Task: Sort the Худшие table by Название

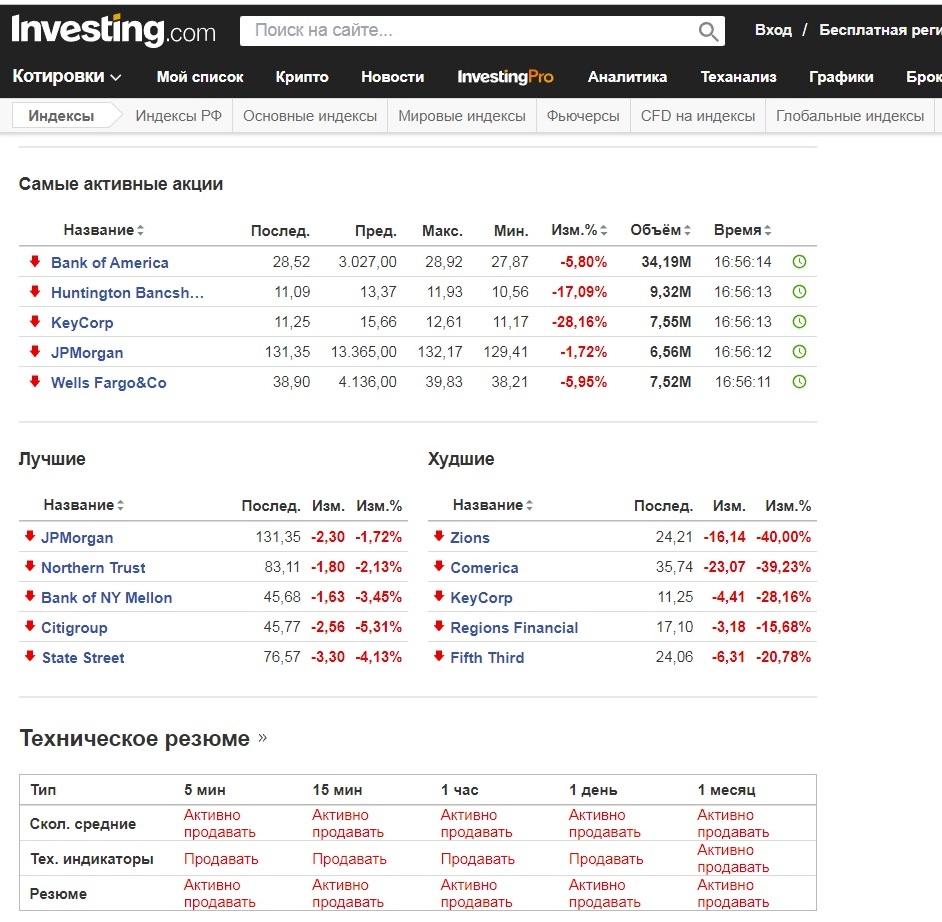Action: [493, 505]
